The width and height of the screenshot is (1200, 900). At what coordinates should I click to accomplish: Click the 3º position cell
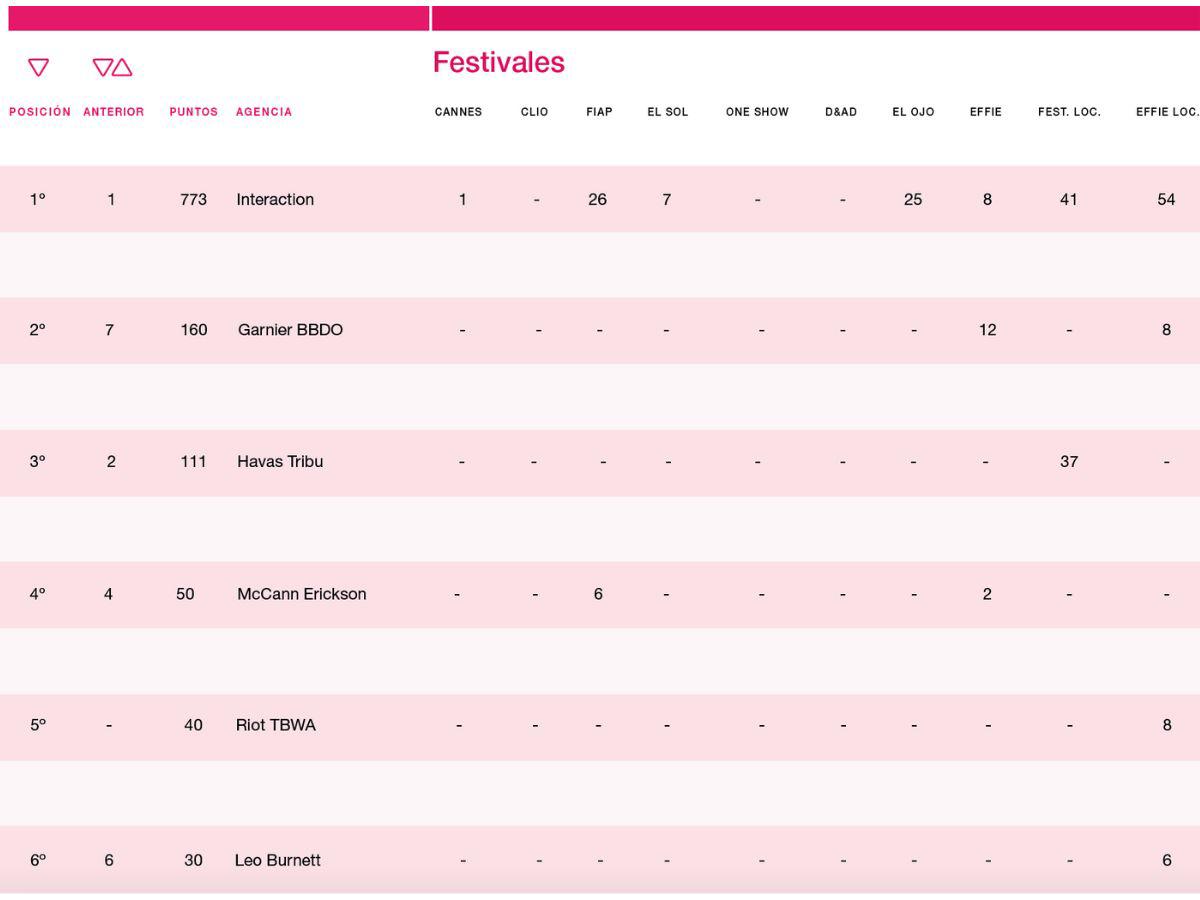pos(38,462)
